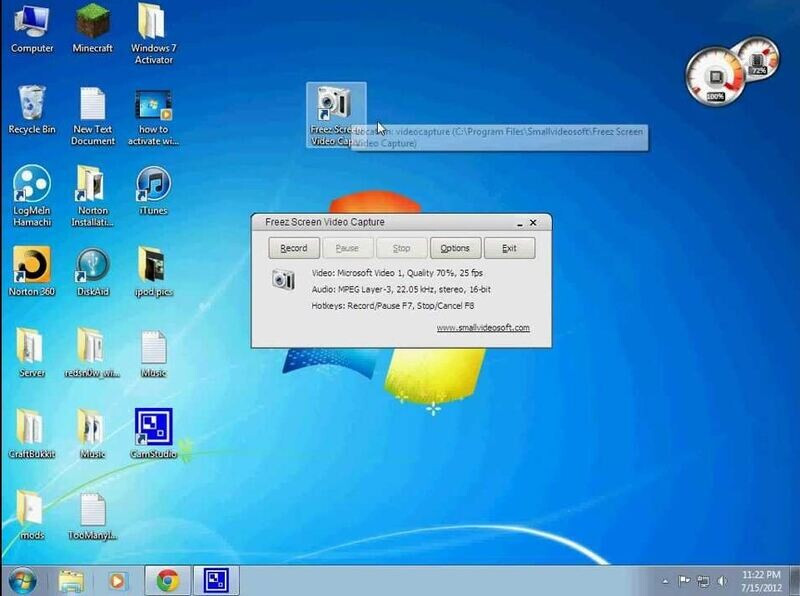Open the Minecraft desktop icon
800x596 pixels.
93,23
